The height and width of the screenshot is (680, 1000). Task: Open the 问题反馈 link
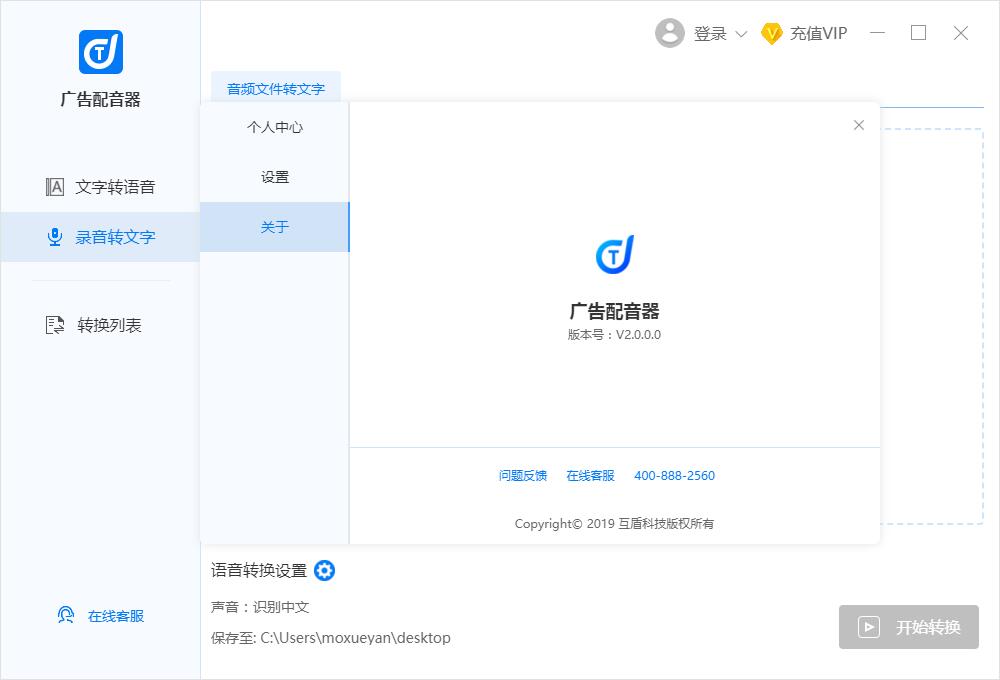pos(522,475)
